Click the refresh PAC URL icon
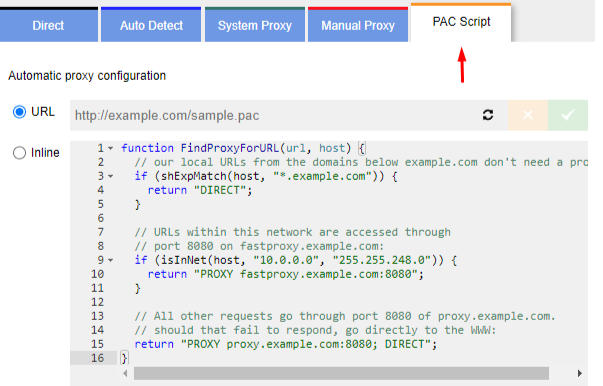The width and height of the screenshot is (603, 386). pos(488,115)
